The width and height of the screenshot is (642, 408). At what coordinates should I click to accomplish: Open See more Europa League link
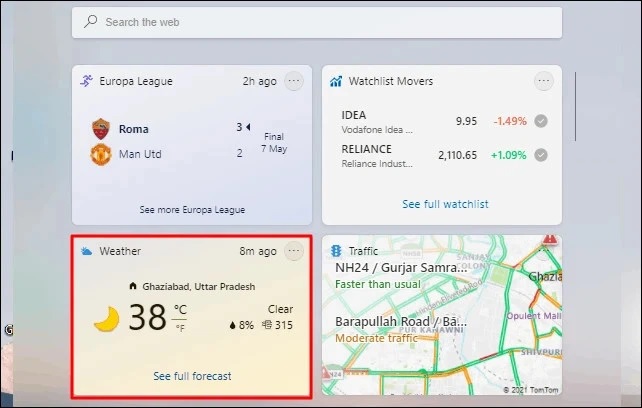click(x=192, y=210)
